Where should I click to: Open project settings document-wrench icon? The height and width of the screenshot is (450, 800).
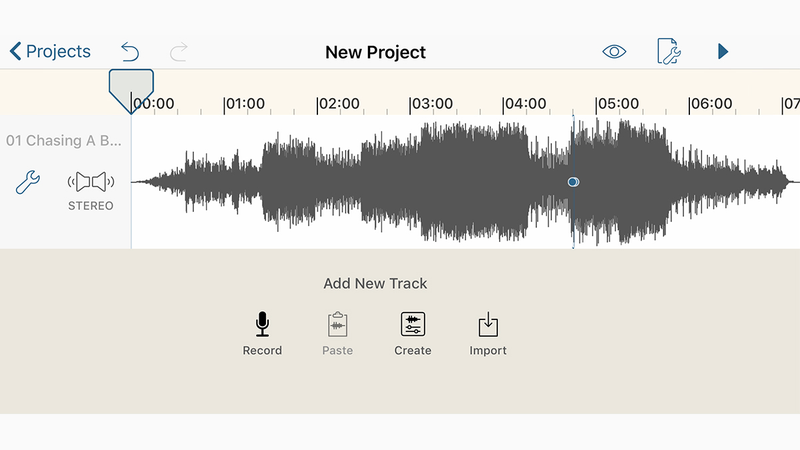tap(669, 51)
